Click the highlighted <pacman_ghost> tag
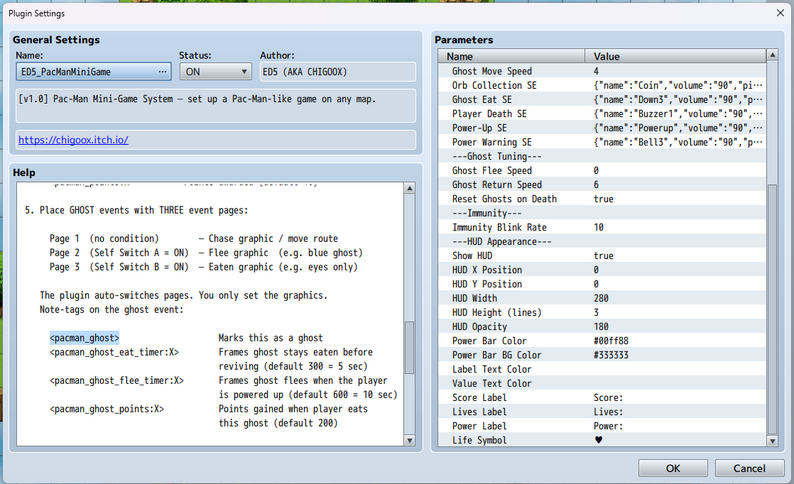 [x=85, y=338]
